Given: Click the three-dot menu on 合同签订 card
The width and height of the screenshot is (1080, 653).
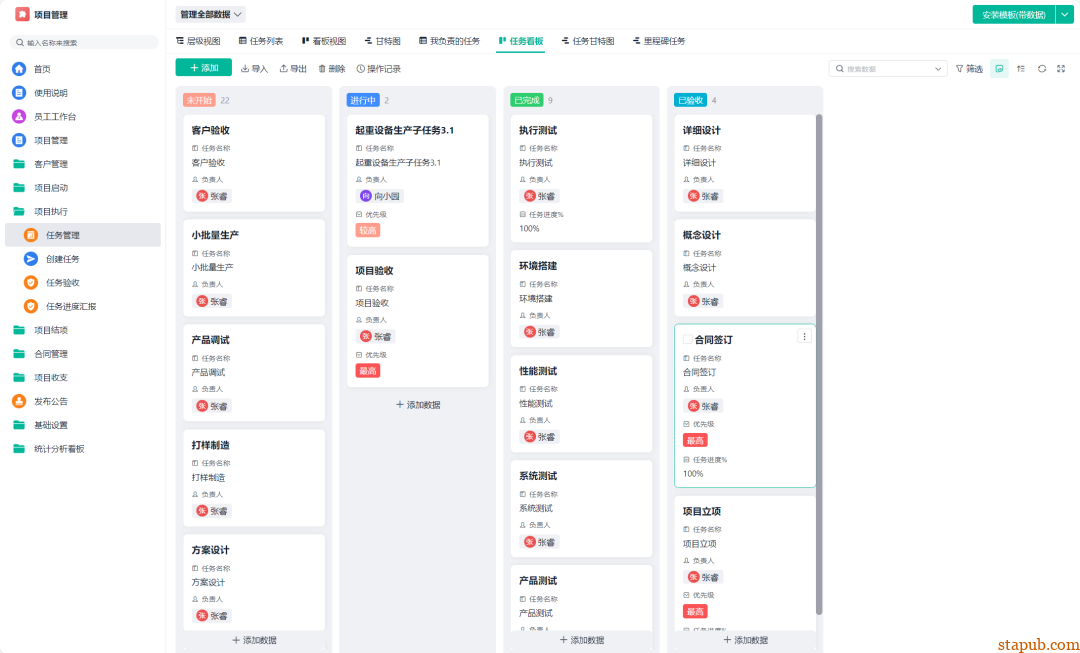Looking at the screenshot, I should (x=804, y=336).
